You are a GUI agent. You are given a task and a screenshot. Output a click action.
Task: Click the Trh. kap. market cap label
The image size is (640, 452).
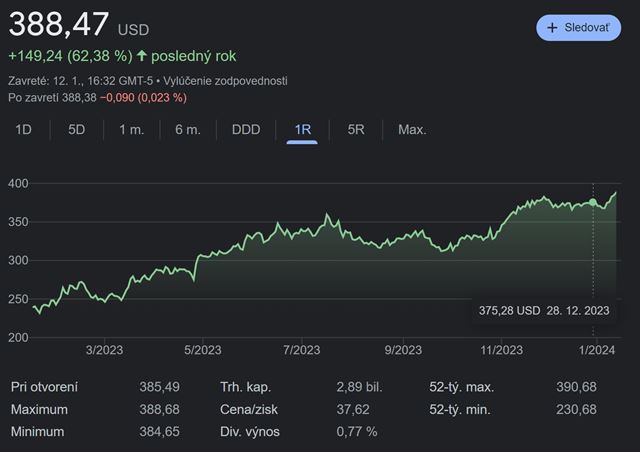click(x=247, y=387)
